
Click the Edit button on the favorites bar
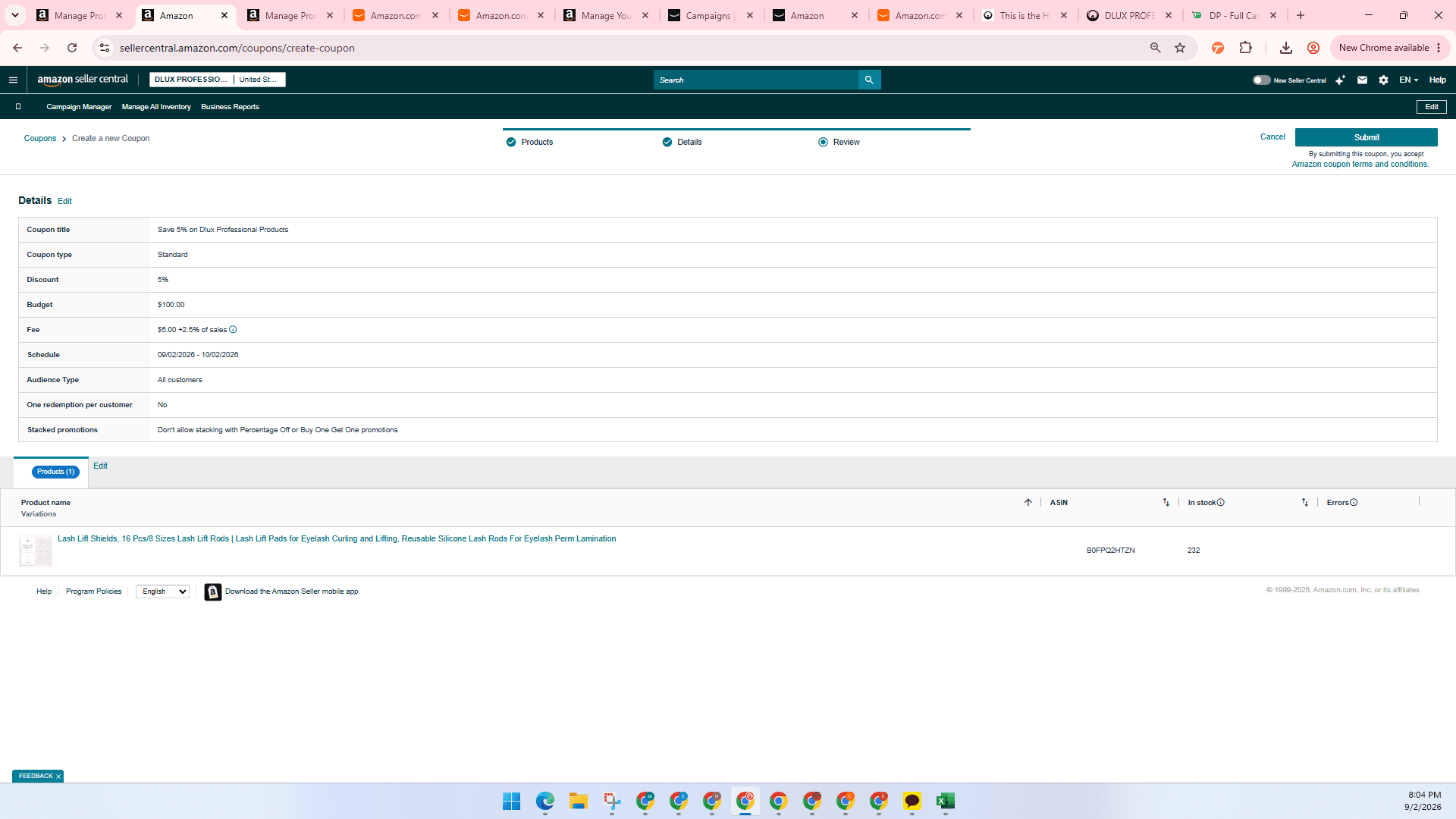(x=1431, y=107)
